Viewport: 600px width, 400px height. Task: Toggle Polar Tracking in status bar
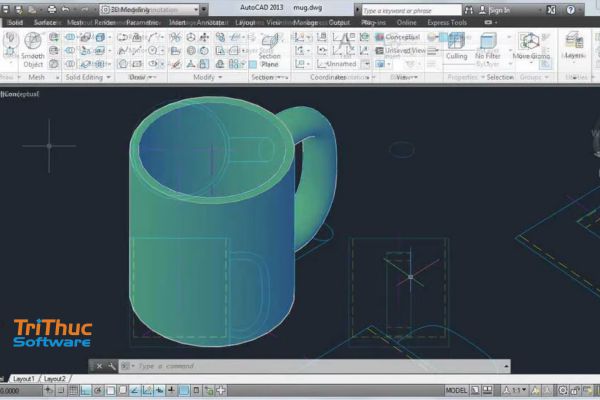coord(98,390)
